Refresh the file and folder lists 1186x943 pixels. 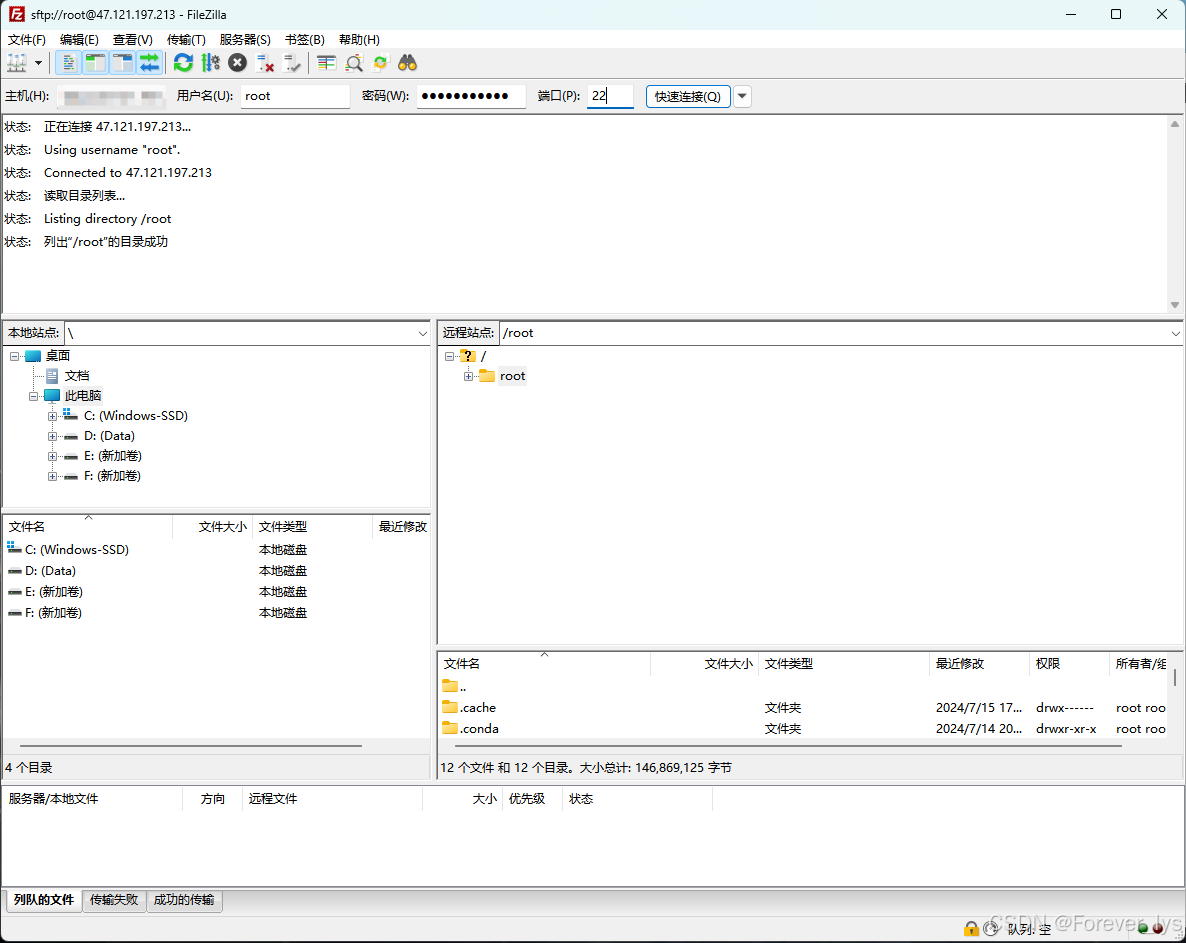tap(183, 63)
